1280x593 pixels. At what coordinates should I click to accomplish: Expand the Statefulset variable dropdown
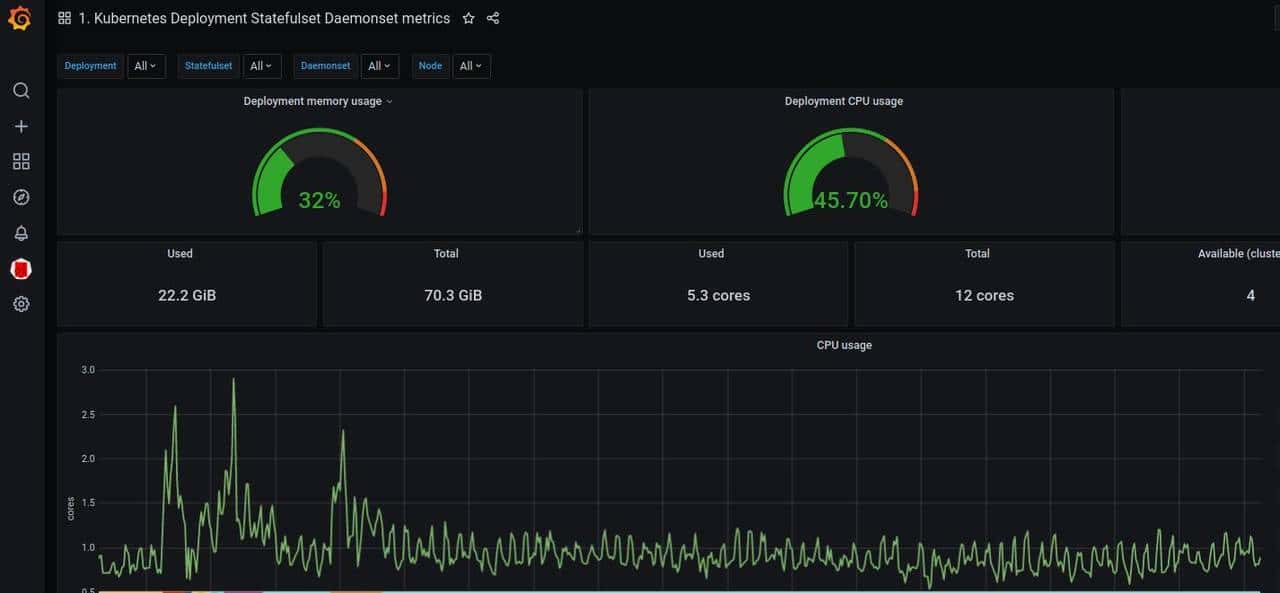(x=261, y=66)
